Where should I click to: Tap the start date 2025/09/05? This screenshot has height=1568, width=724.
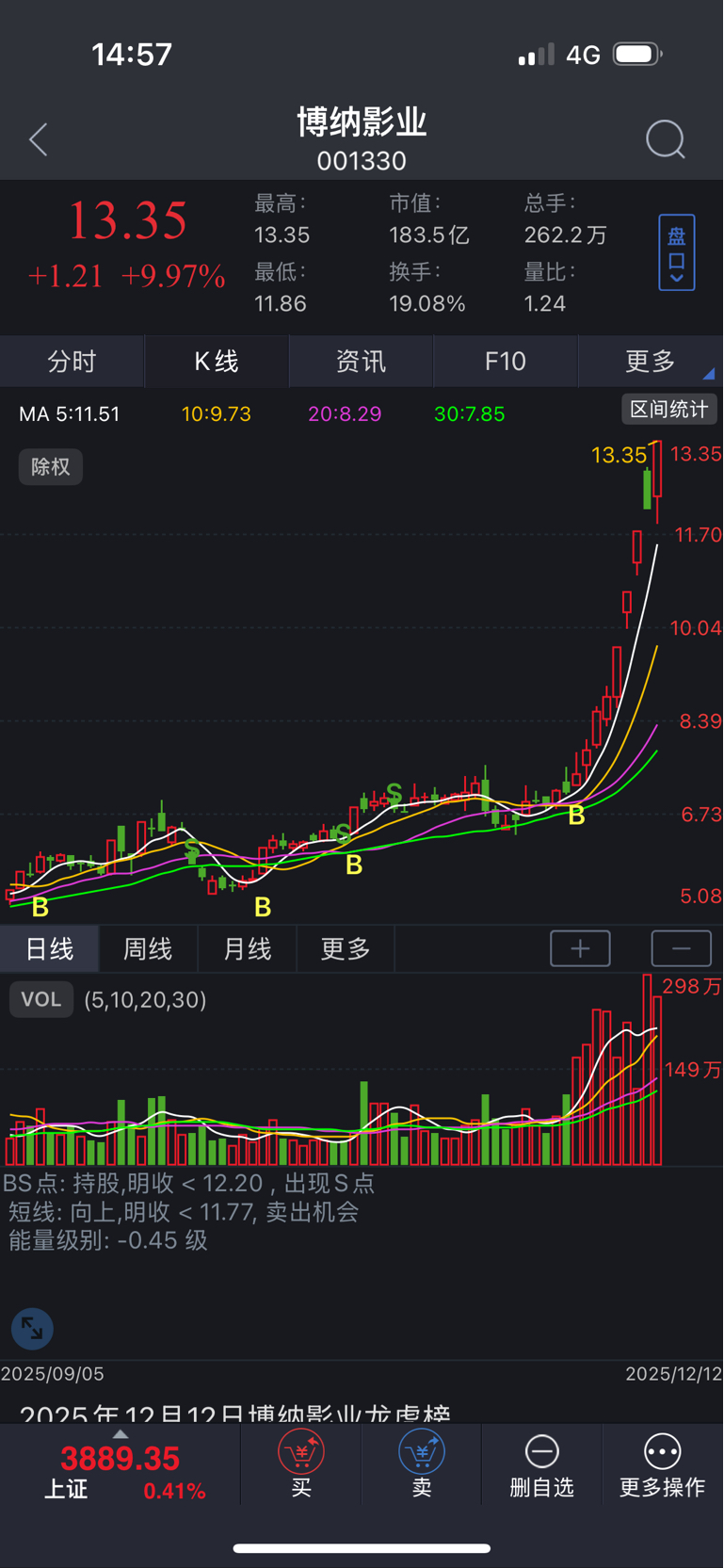pos(53,1374)
